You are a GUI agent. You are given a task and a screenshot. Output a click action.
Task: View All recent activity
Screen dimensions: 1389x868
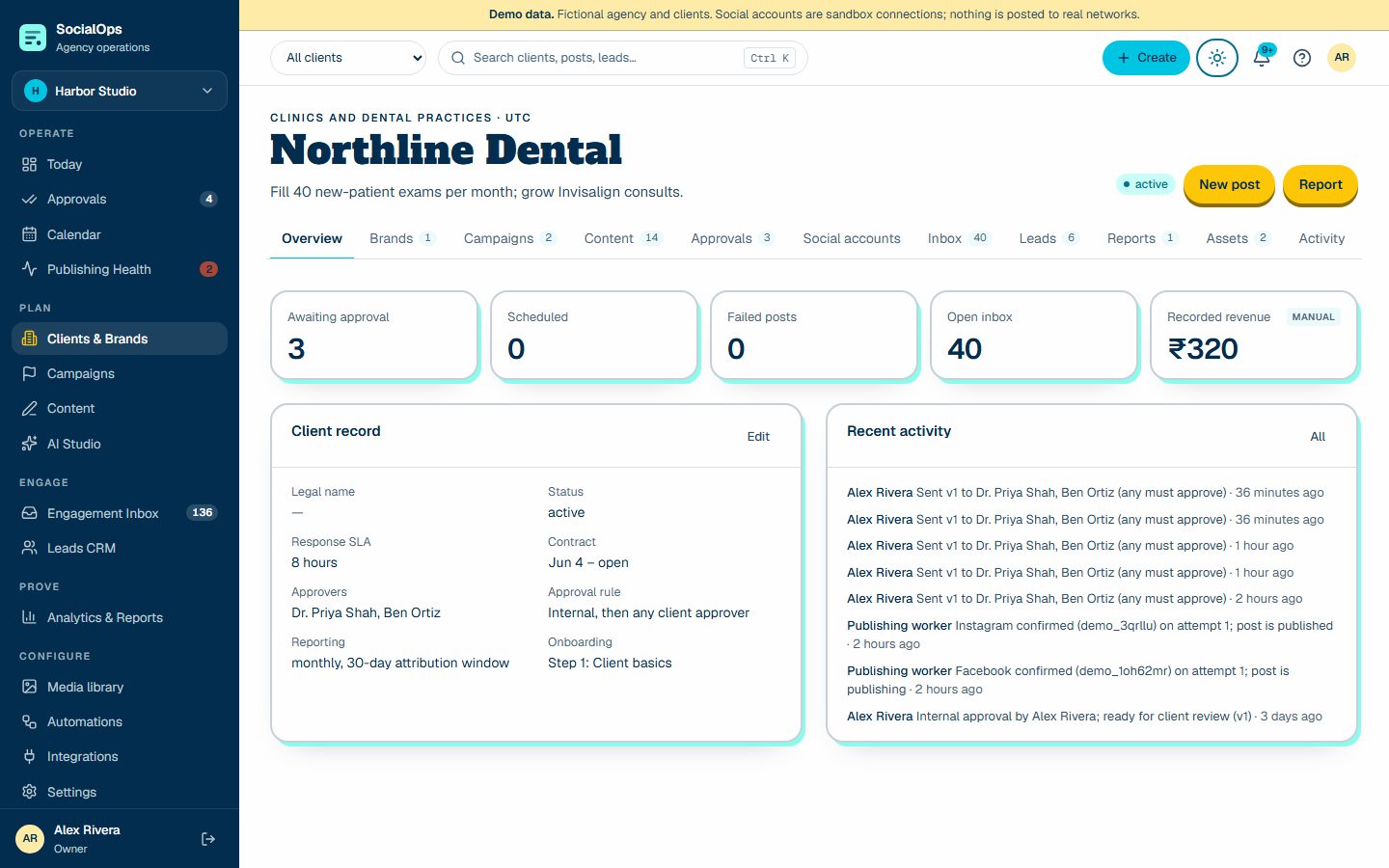click(x=1318, y=437)
